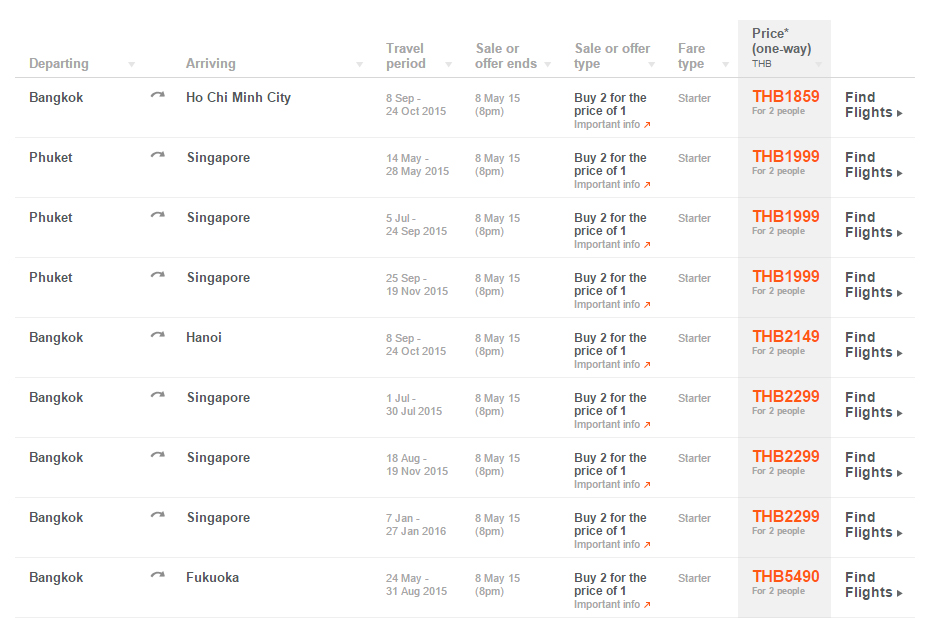This screenshot has width=934, height=618.
Task: Open the Arriving column filter dropdown arrow
Action: click(x=360, y=65)
